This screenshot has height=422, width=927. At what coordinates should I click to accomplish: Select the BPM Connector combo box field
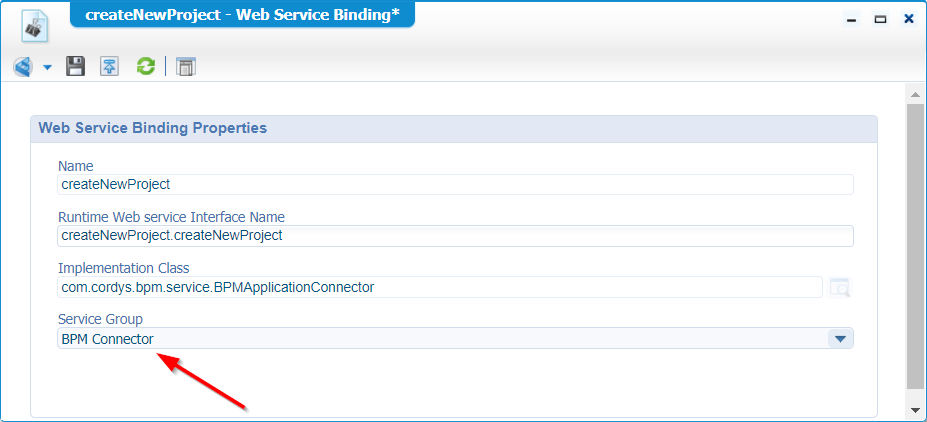[455, 339]
